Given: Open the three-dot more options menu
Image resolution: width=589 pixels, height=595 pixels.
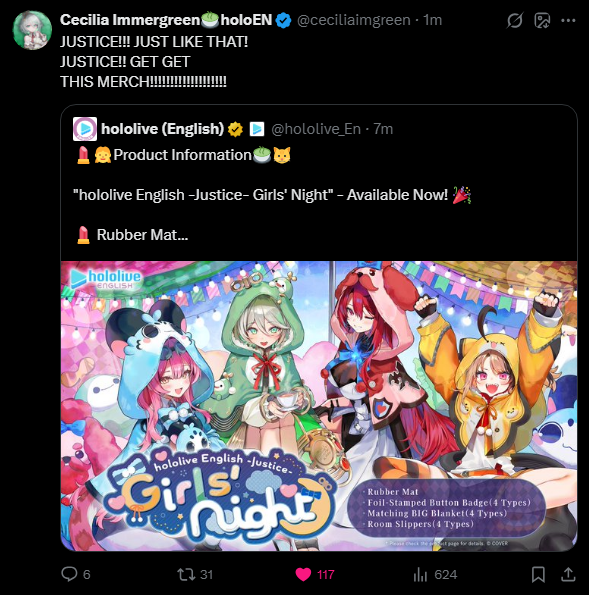Looking at the screenshot, I should coord(568,20).
